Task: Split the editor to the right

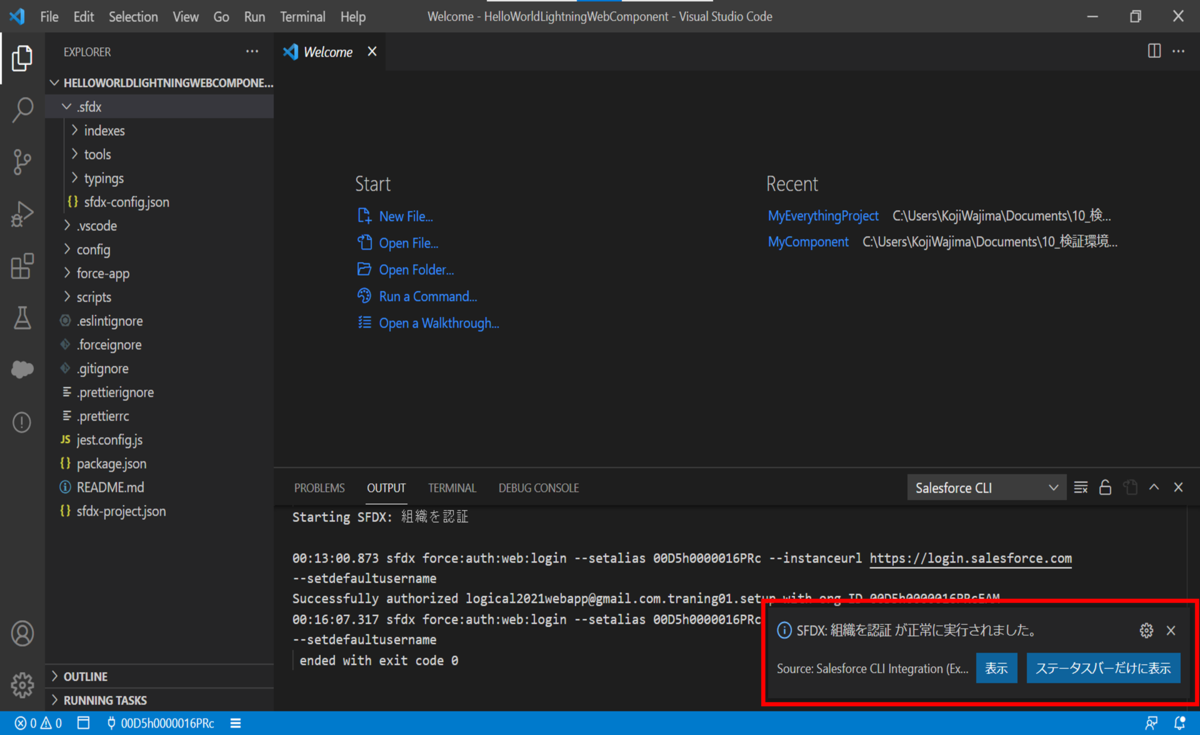Action: [1154, 51]
